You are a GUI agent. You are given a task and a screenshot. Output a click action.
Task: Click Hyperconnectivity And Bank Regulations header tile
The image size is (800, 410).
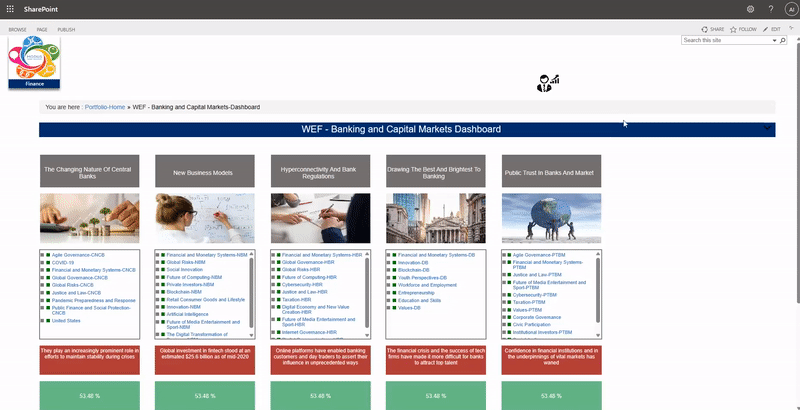320,171
